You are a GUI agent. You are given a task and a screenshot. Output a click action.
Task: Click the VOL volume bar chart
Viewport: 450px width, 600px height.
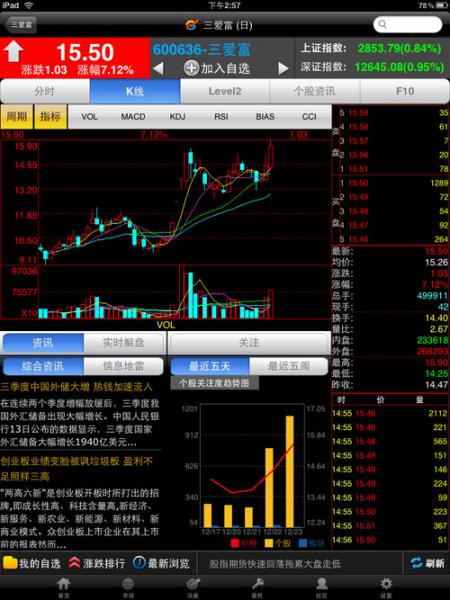[166, 292]
